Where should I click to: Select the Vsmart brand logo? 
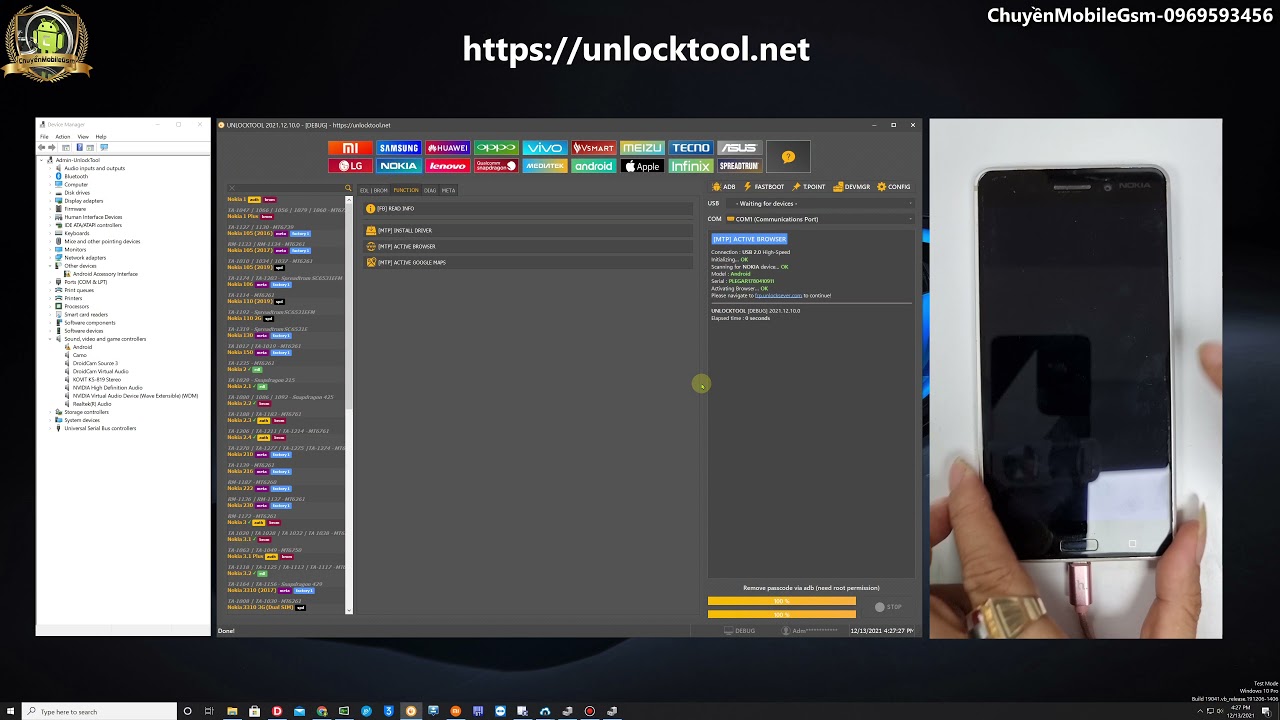click(x=593, y=148)
